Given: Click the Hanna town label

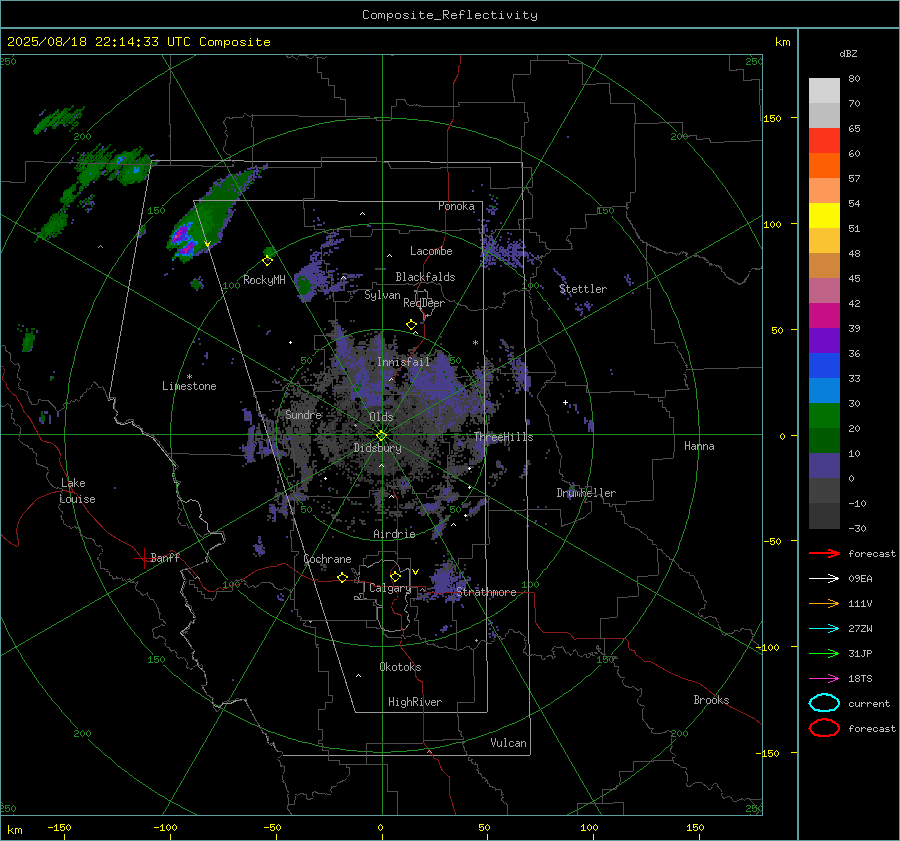Looking at the screenshot, I should click(x=699, y=446).
